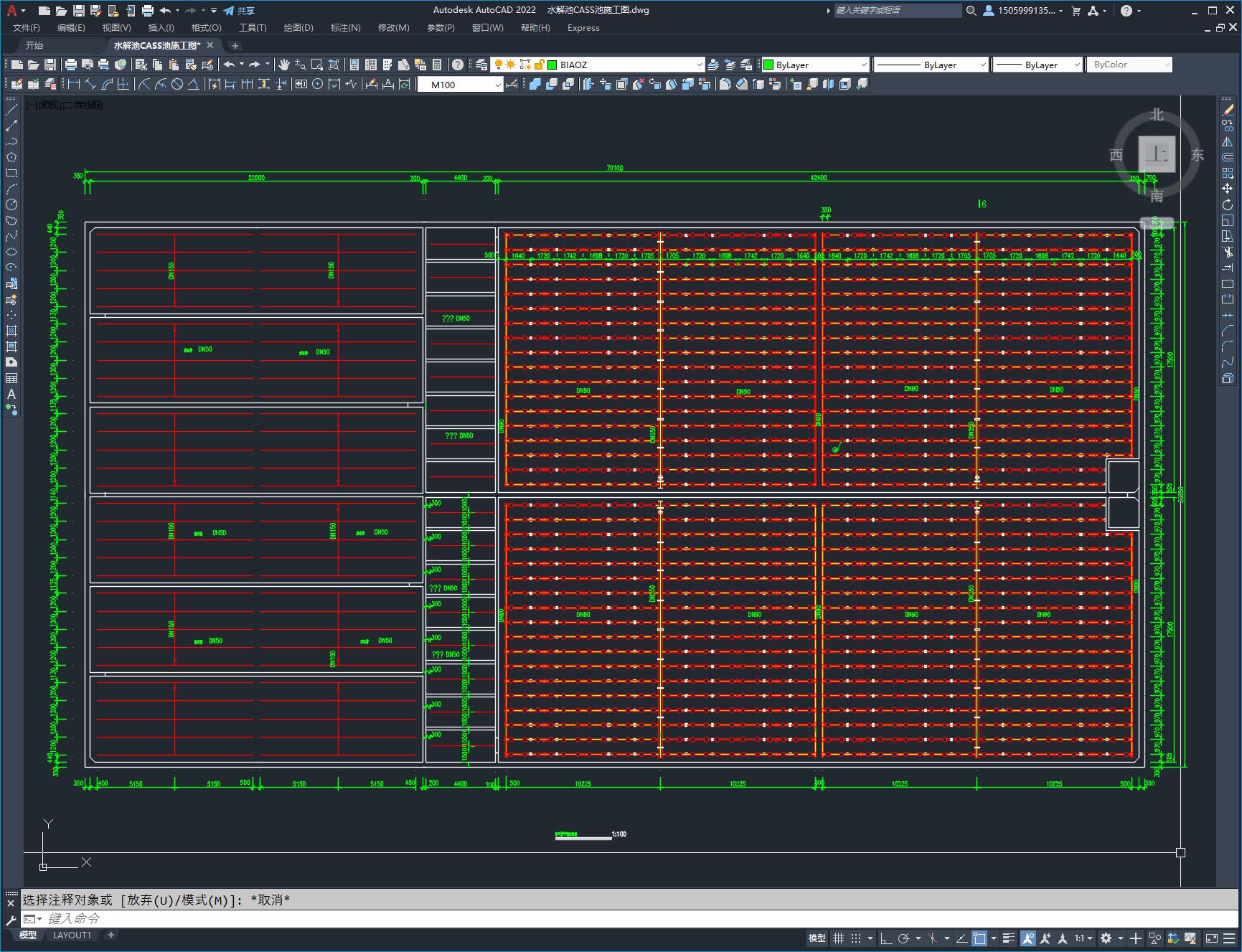Switch to the LAYOUT1 tab
Screen dimensions: 1242x952
(x=72, y=935)
